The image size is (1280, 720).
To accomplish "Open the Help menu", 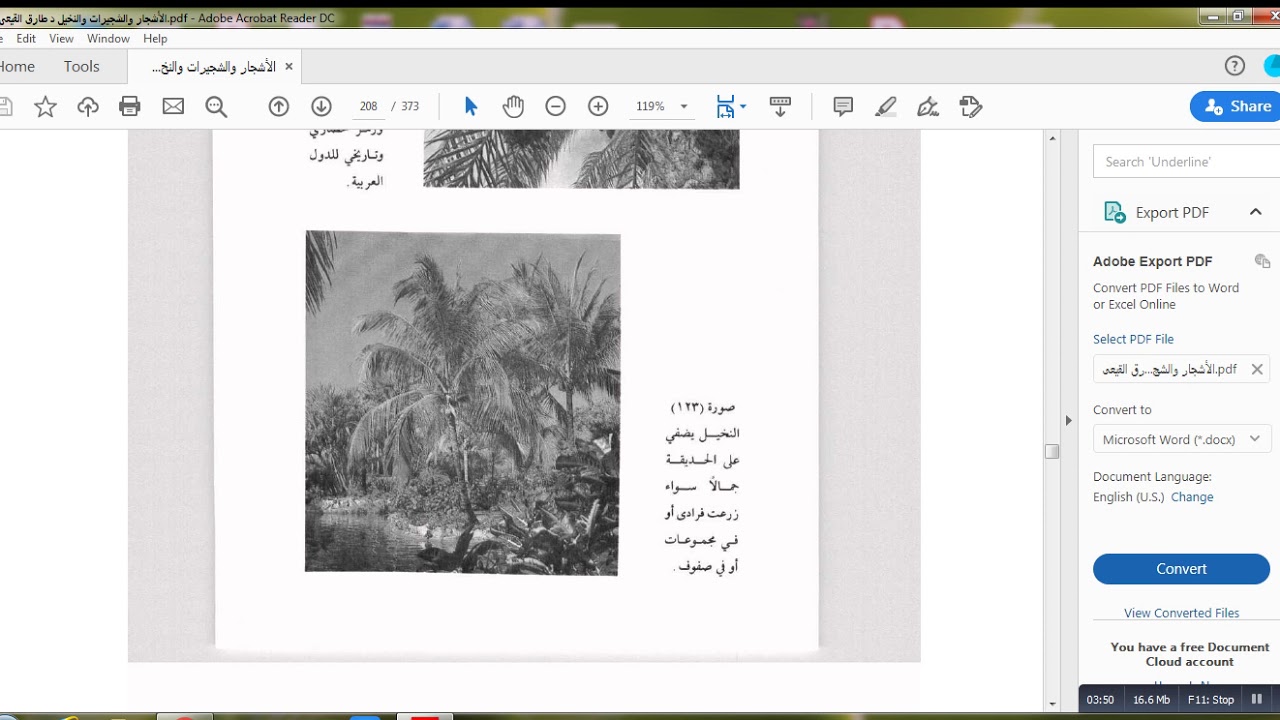I will [x=155, y=39].
